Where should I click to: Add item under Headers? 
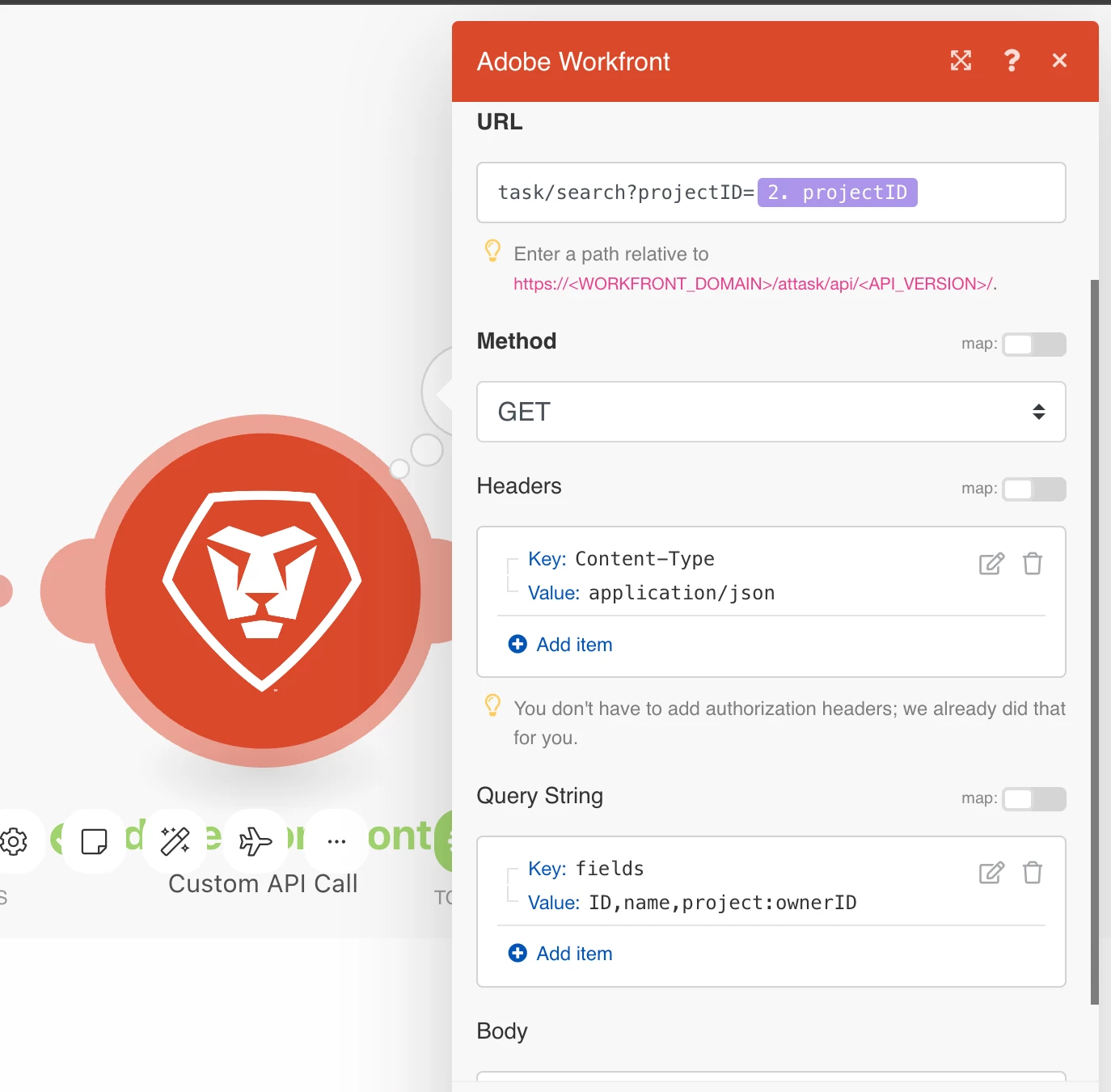coord(560,645)
